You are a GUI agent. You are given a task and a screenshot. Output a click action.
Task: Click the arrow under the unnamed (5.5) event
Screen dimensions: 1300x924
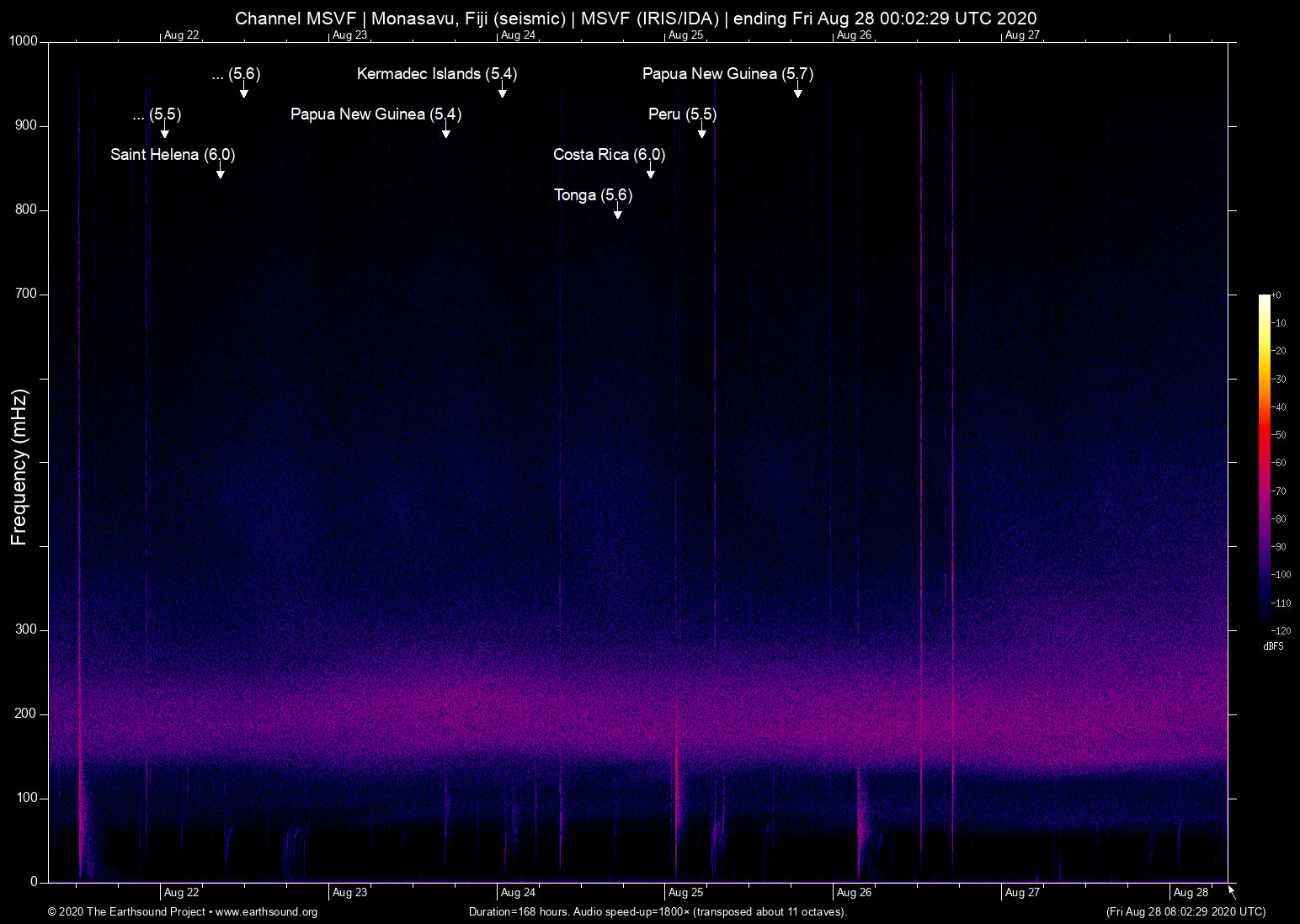tap(165, 132)
